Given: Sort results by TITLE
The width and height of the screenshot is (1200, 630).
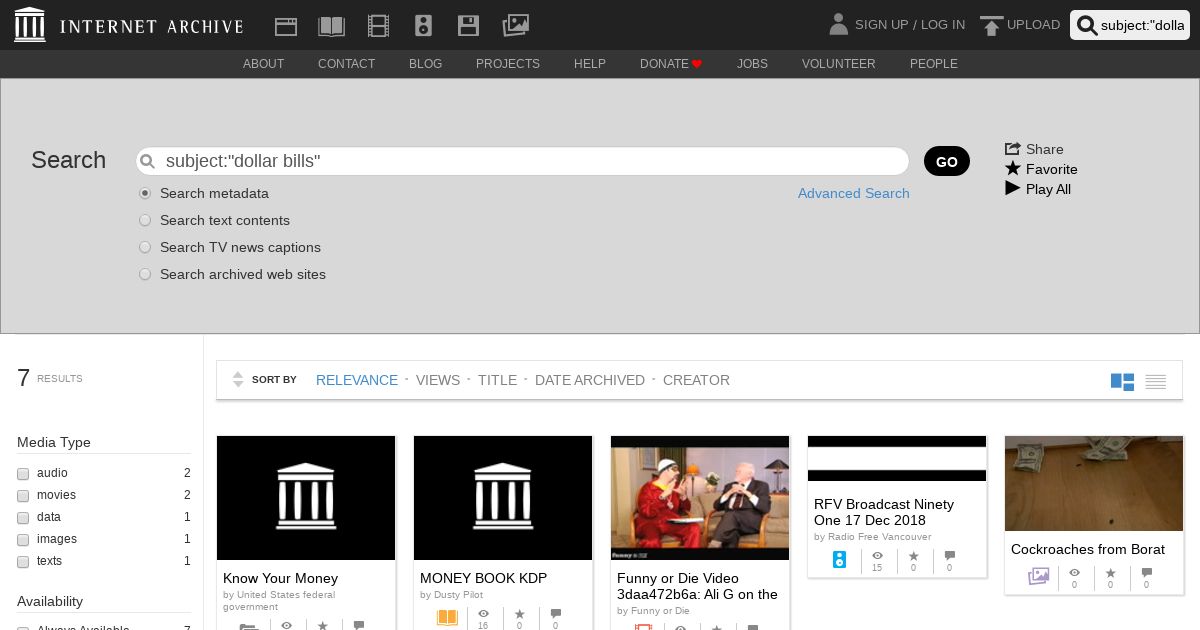Looking at the screenshot, I should 497,380.
